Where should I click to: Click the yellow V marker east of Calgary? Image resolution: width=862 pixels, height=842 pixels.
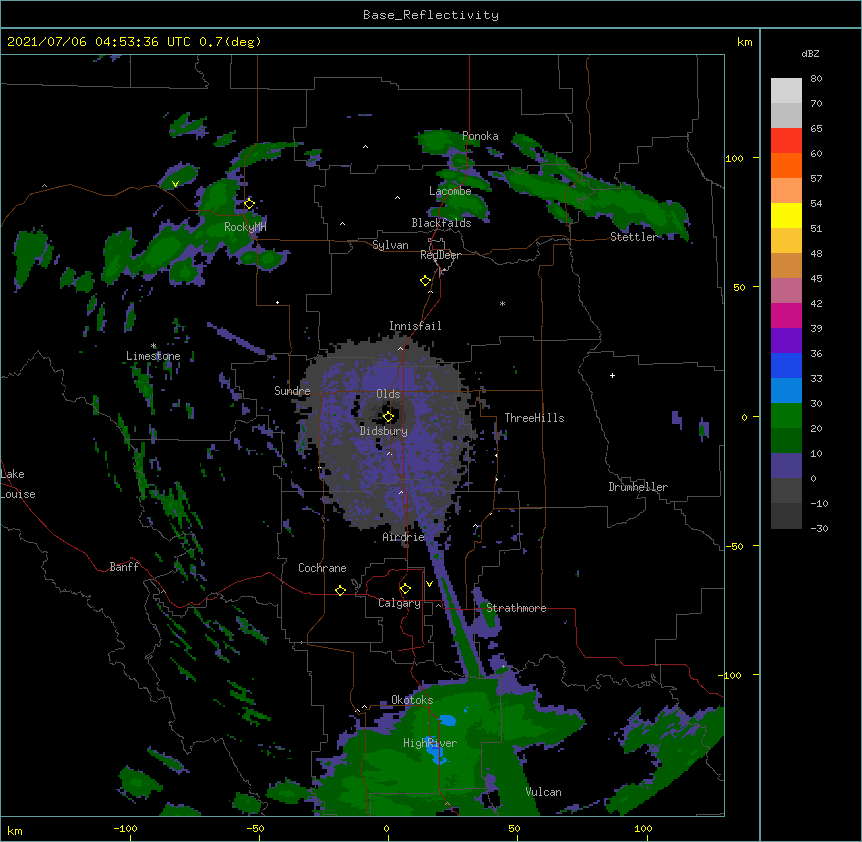(x=429, y=584)
